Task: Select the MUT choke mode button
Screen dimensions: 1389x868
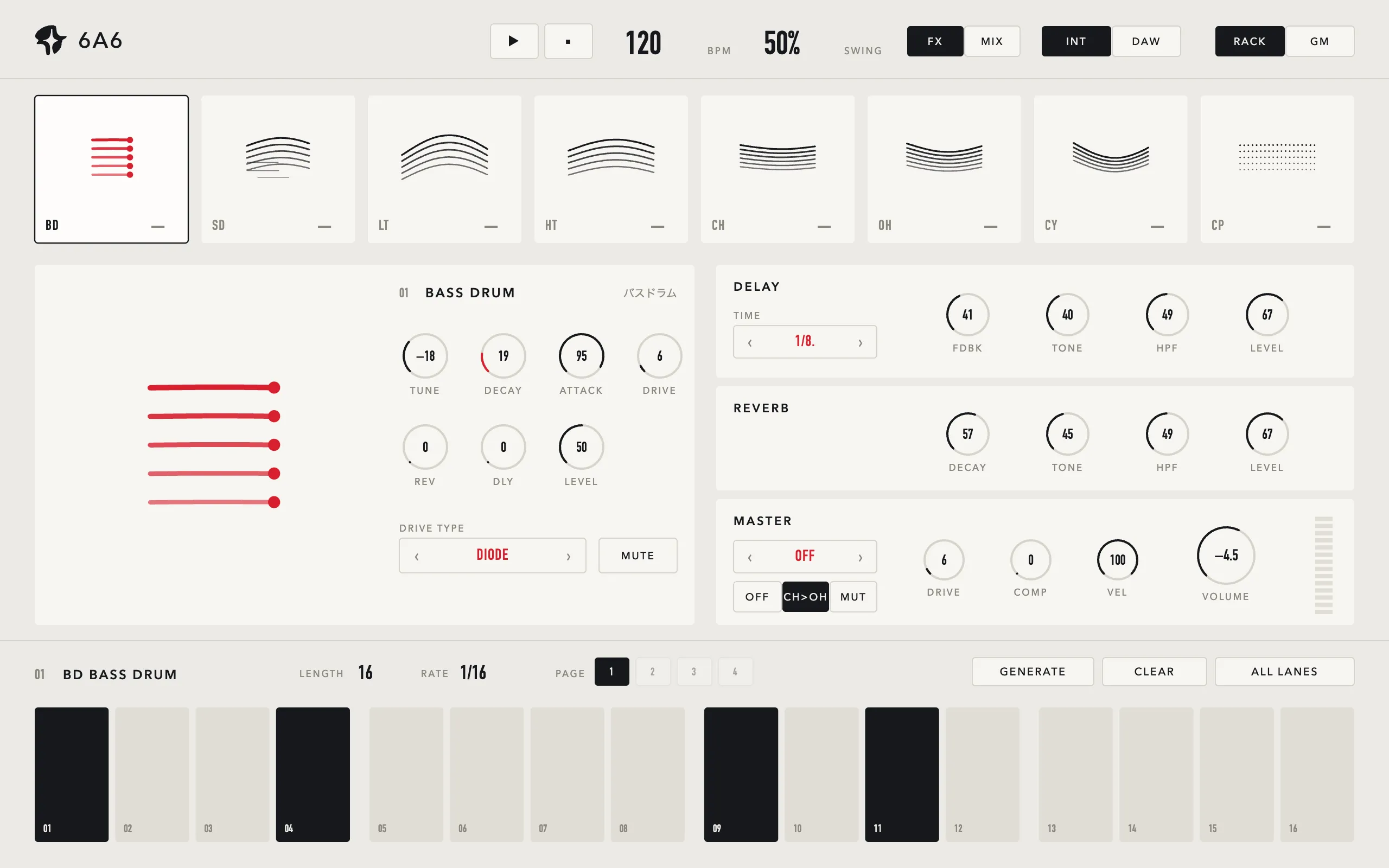Action: point(853,597)
